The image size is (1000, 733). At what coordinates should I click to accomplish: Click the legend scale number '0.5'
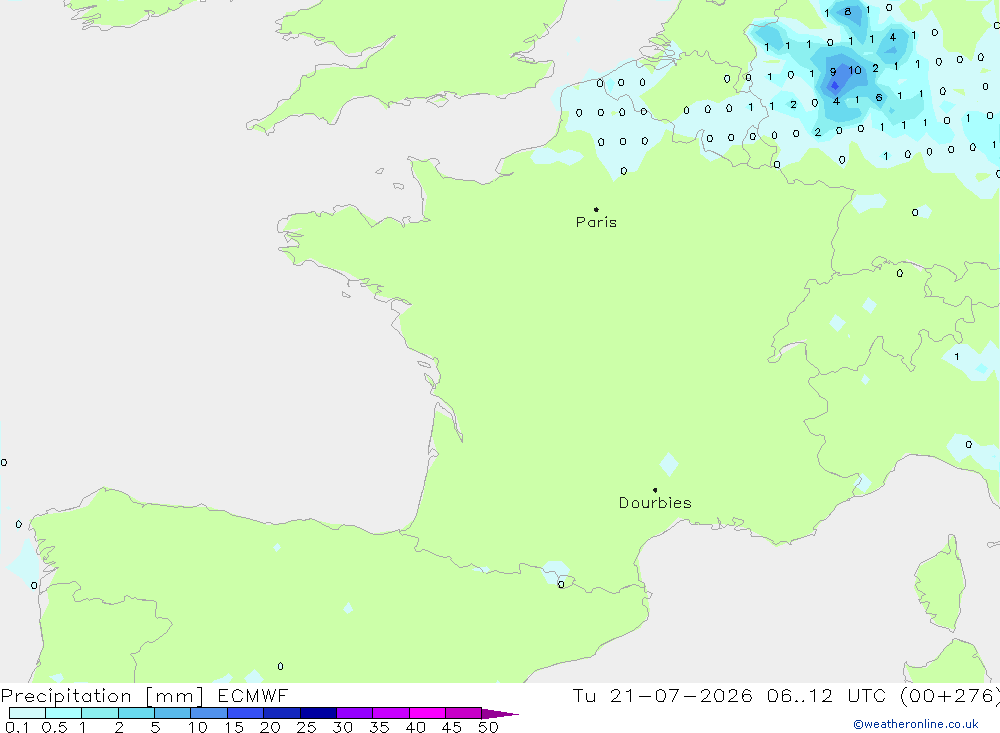(x=54, y=727)
